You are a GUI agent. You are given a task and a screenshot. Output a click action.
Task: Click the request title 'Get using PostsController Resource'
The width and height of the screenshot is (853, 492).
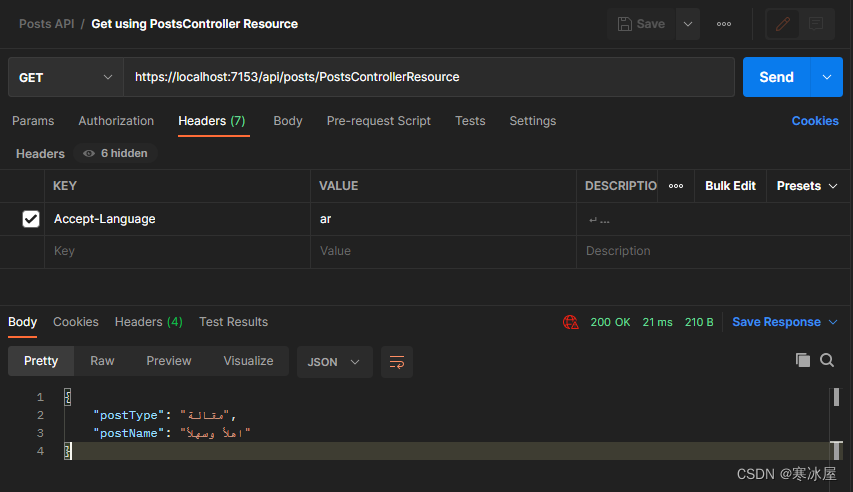point(194,24)
